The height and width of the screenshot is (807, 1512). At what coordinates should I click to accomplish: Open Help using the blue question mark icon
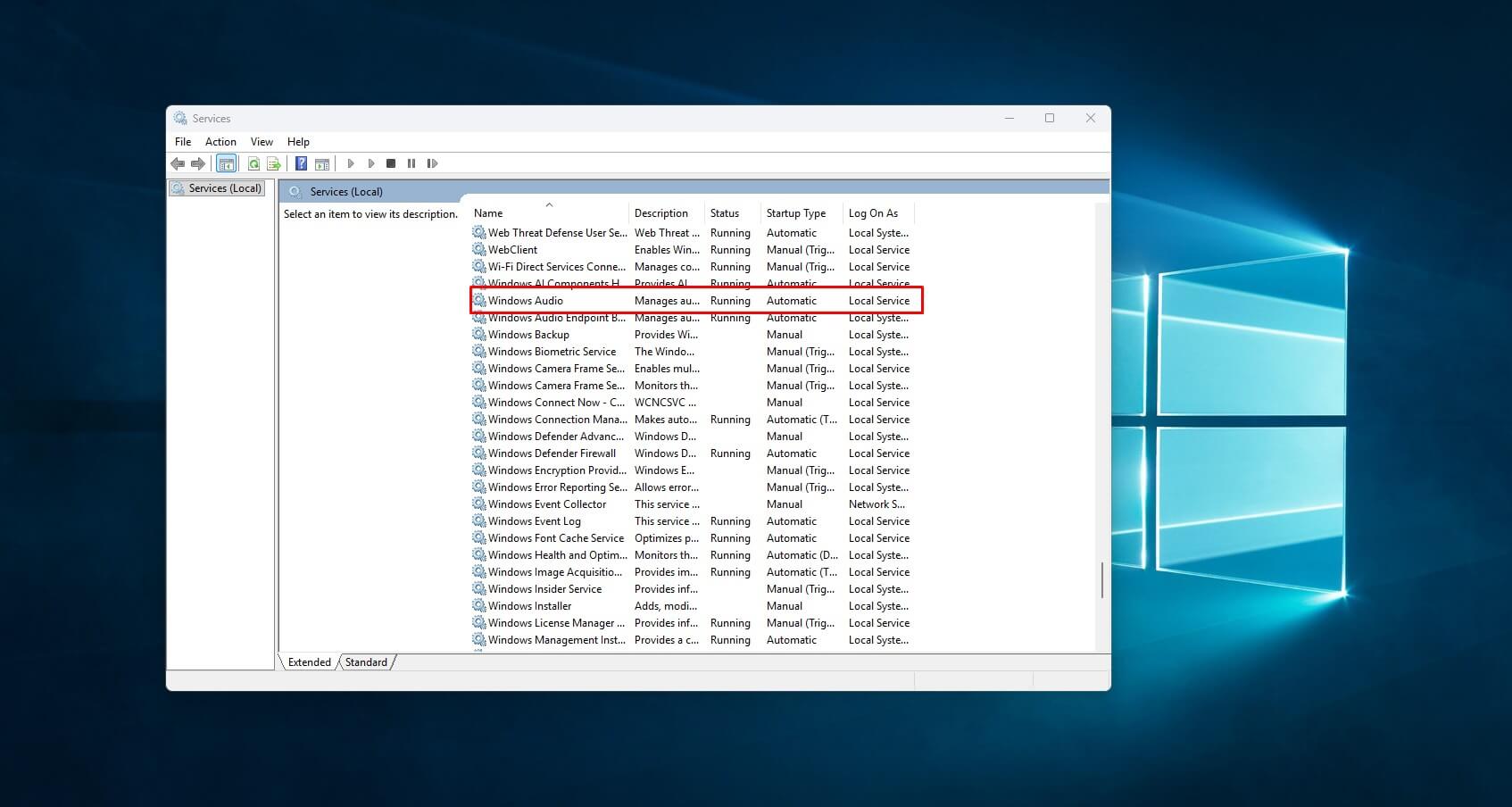click(x=302, y=163)
